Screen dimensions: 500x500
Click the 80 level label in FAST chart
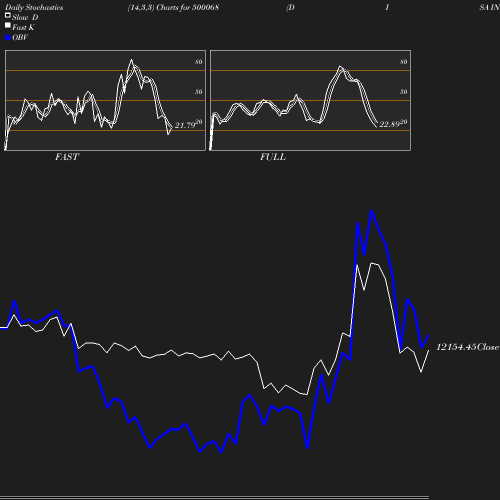(199, 62)
